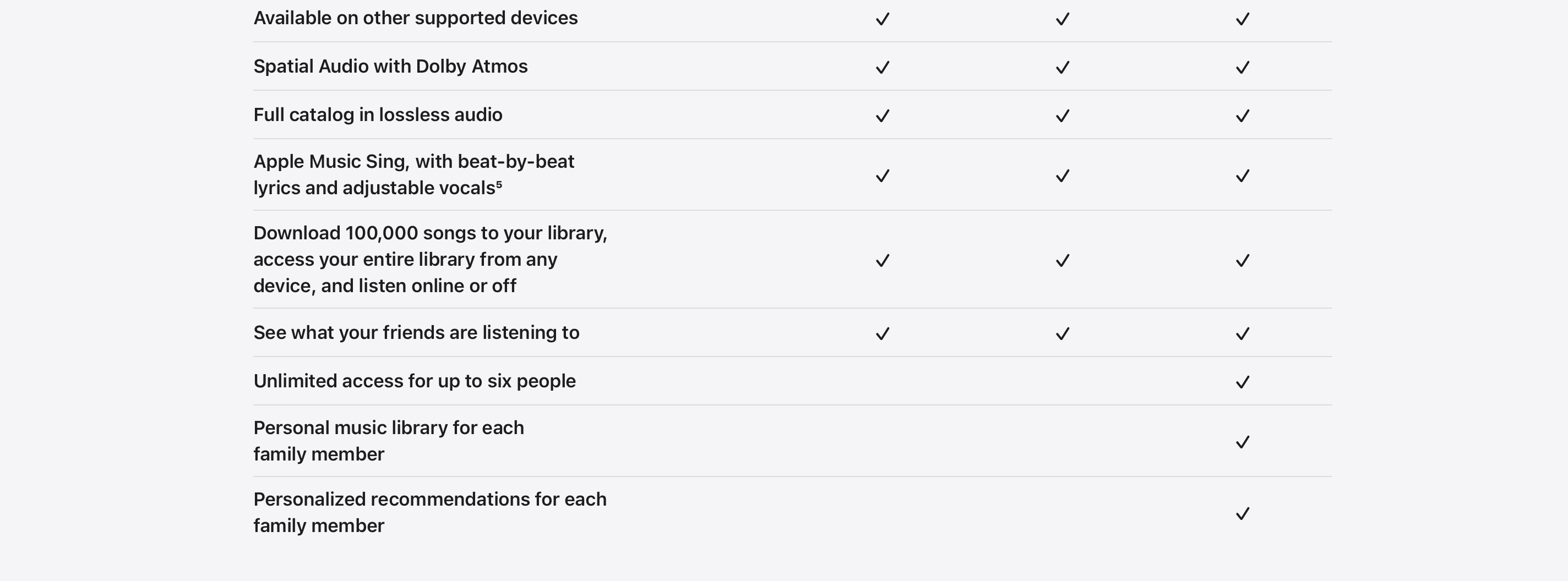The height and width of the screenshot is (581, 1568).
Task: Click the middle-column checkmark for Spatial Audio row
Action: coord(1062,68)
